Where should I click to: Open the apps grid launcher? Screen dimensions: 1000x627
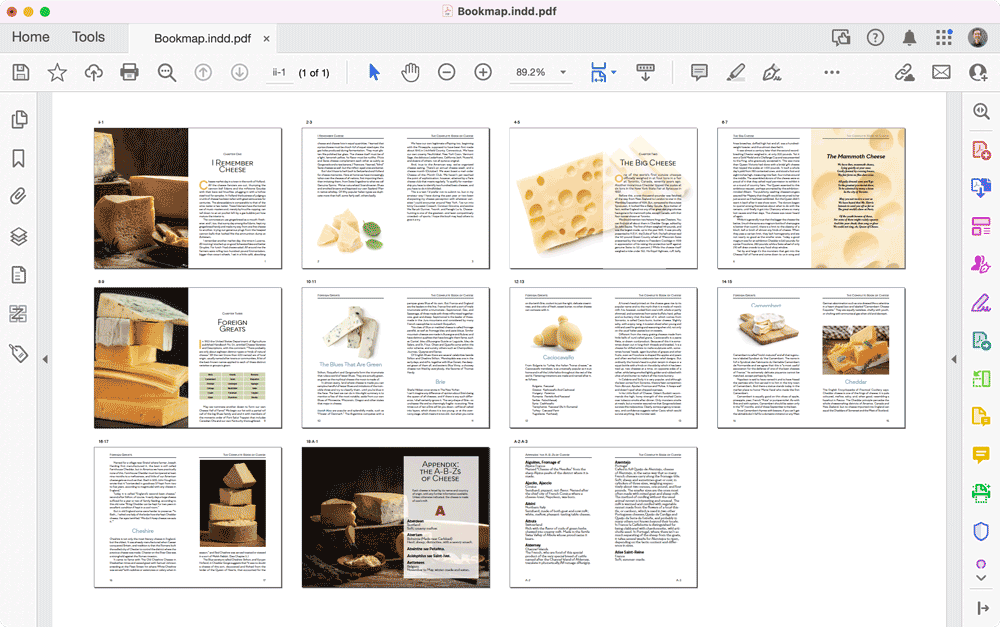(944, 38)
